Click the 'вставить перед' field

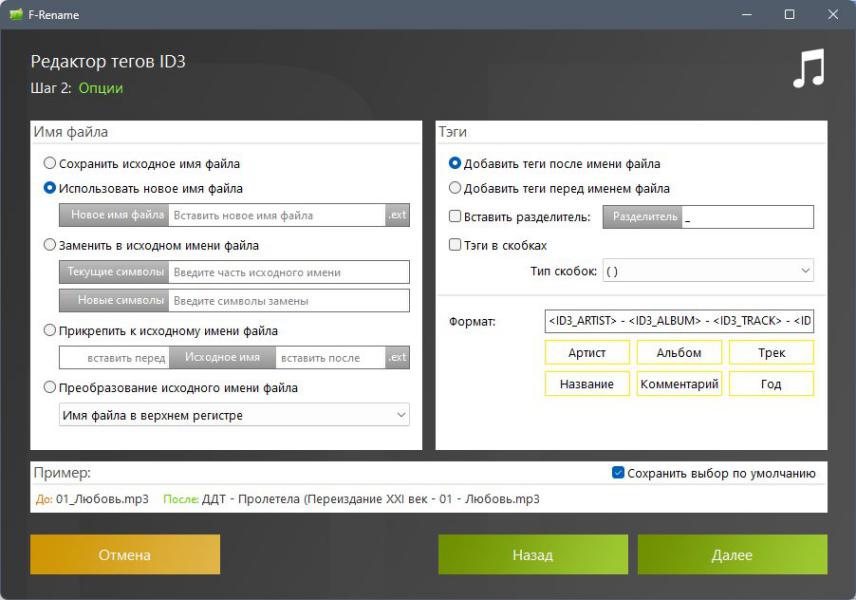[115, 358]
